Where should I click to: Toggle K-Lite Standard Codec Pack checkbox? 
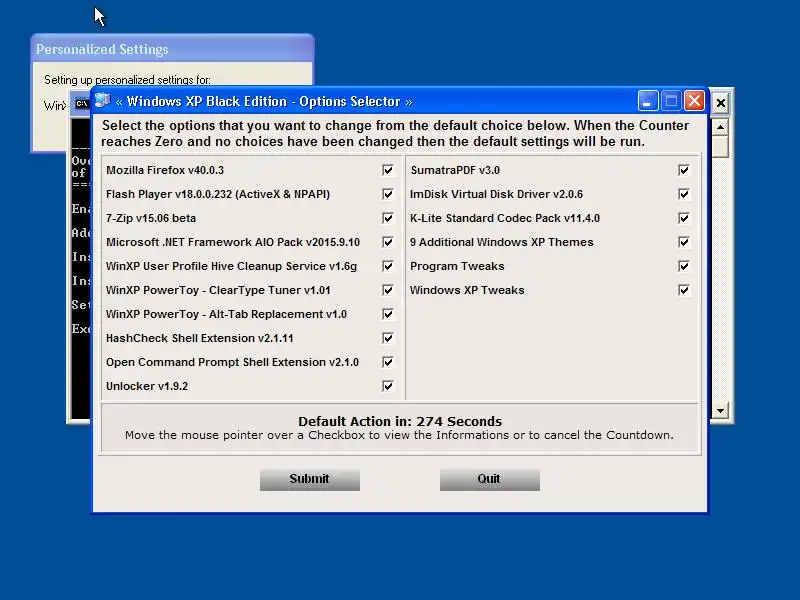pyautogui.click(x=684, y=218)
